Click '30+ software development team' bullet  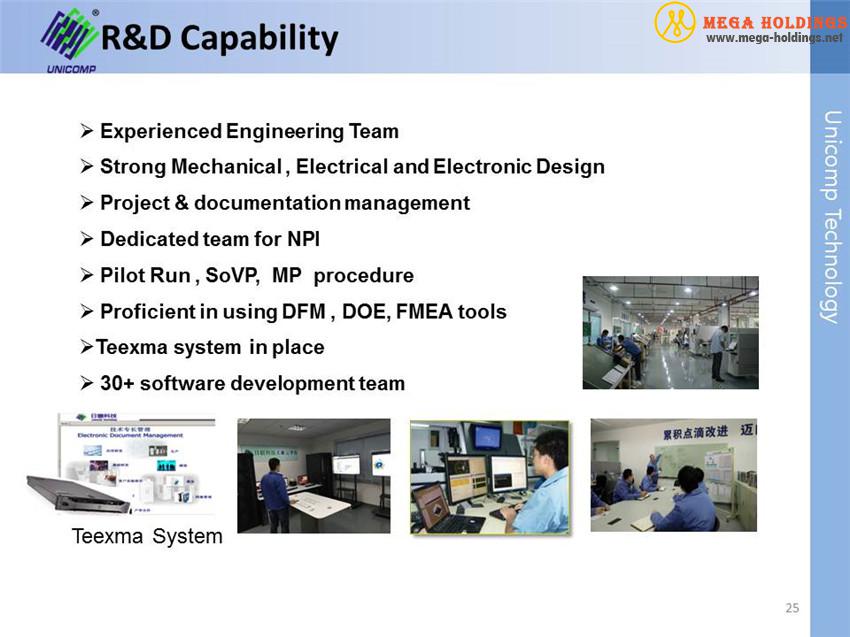pyautogui.click(x=253, y=383)
